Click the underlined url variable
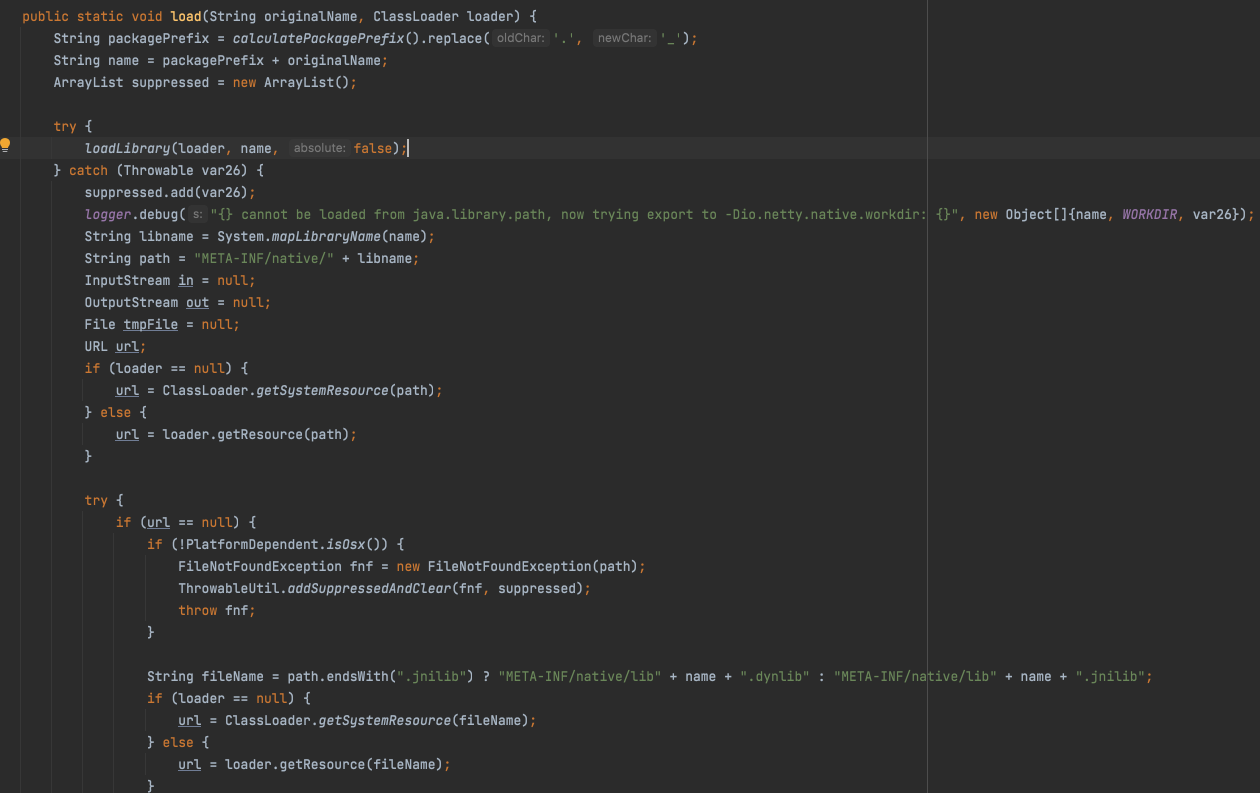Image resolution: width=1260 pixels, height=793 pixels. [x=127, y=346]
